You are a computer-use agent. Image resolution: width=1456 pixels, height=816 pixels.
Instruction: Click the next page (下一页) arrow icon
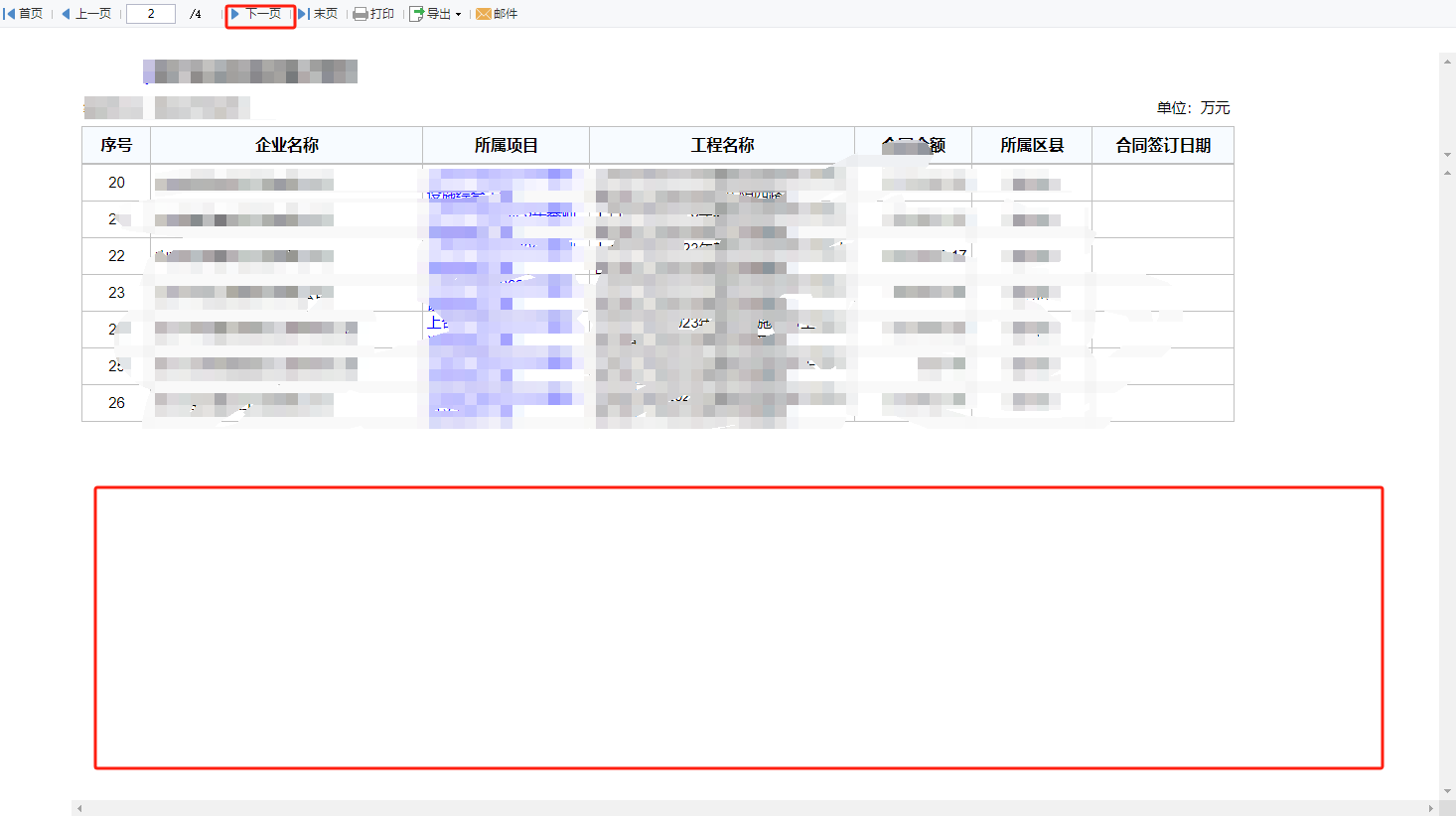tap(235, 14)
